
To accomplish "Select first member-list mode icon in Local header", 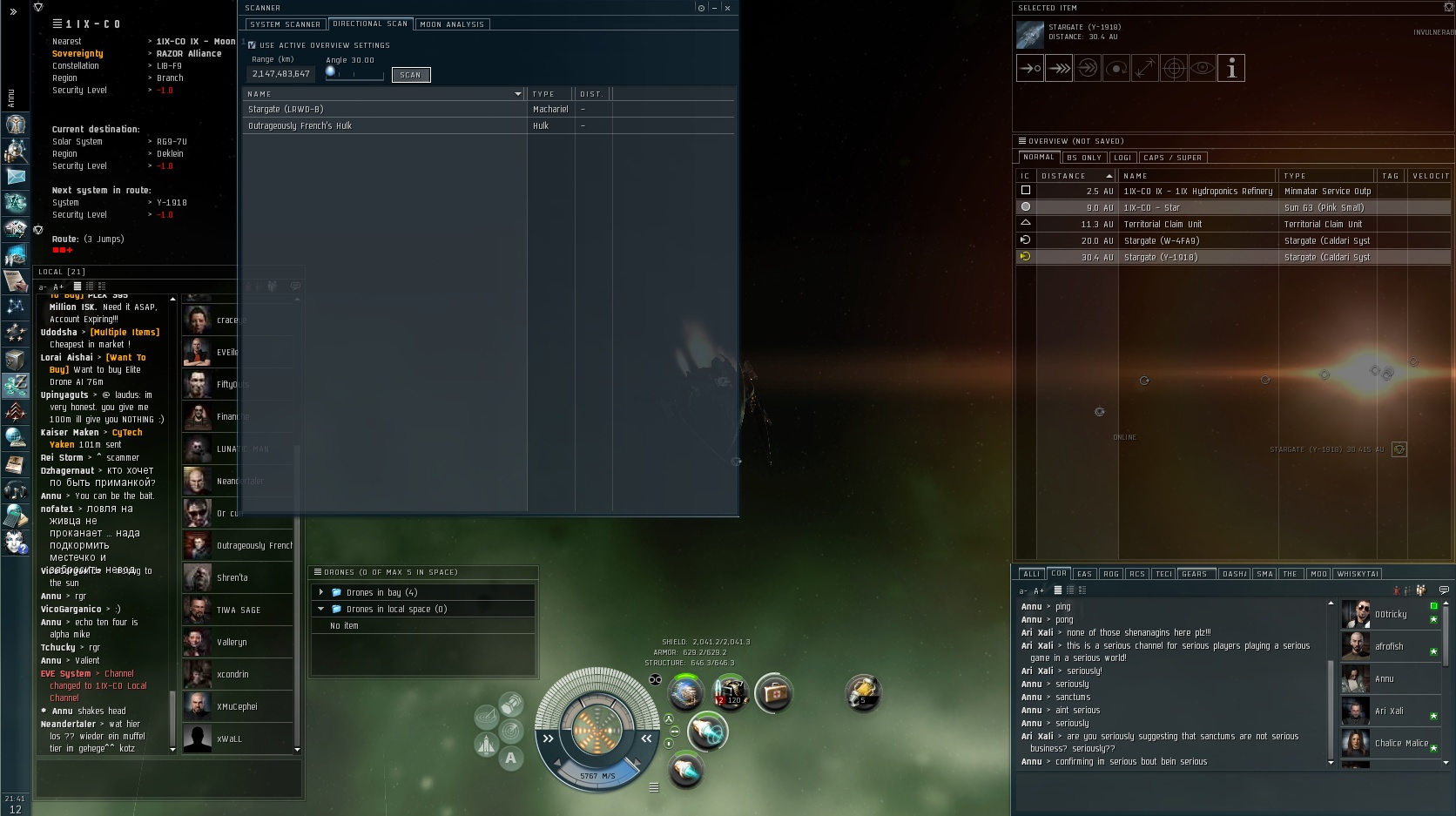I will coord(78,286).
